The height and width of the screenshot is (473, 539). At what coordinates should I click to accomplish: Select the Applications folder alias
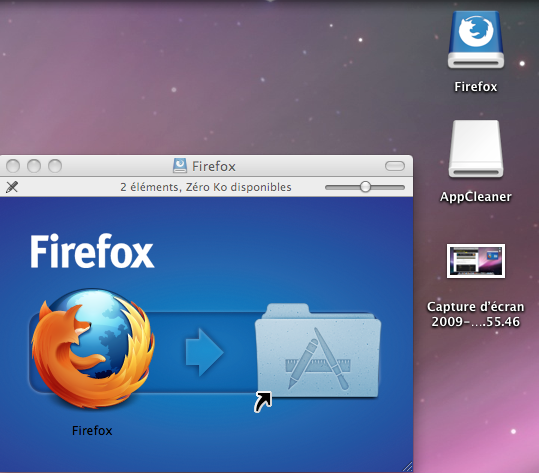tap(318, 351)
